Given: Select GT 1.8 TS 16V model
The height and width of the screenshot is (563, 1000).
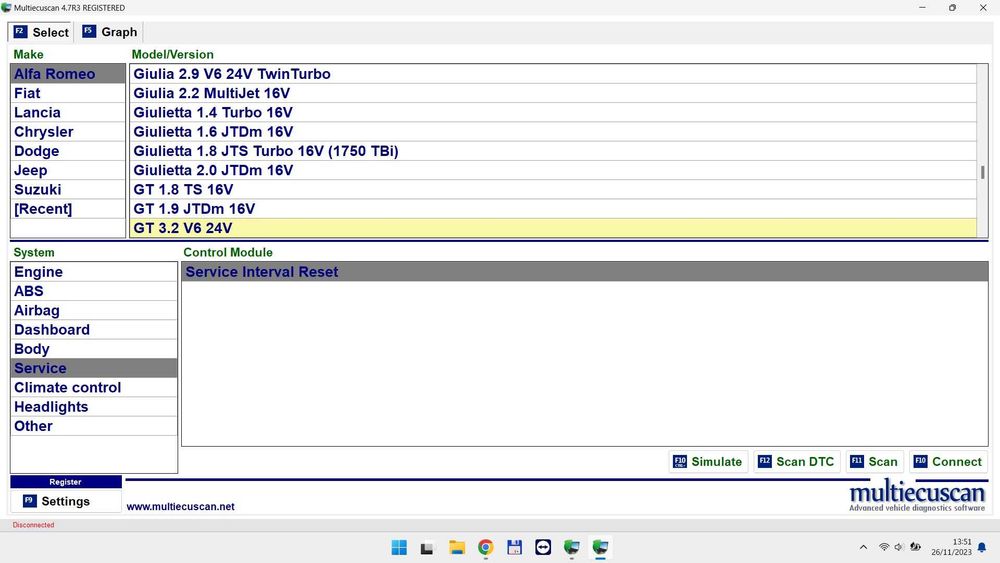Looking at the screenshot, I should (553, 189).
